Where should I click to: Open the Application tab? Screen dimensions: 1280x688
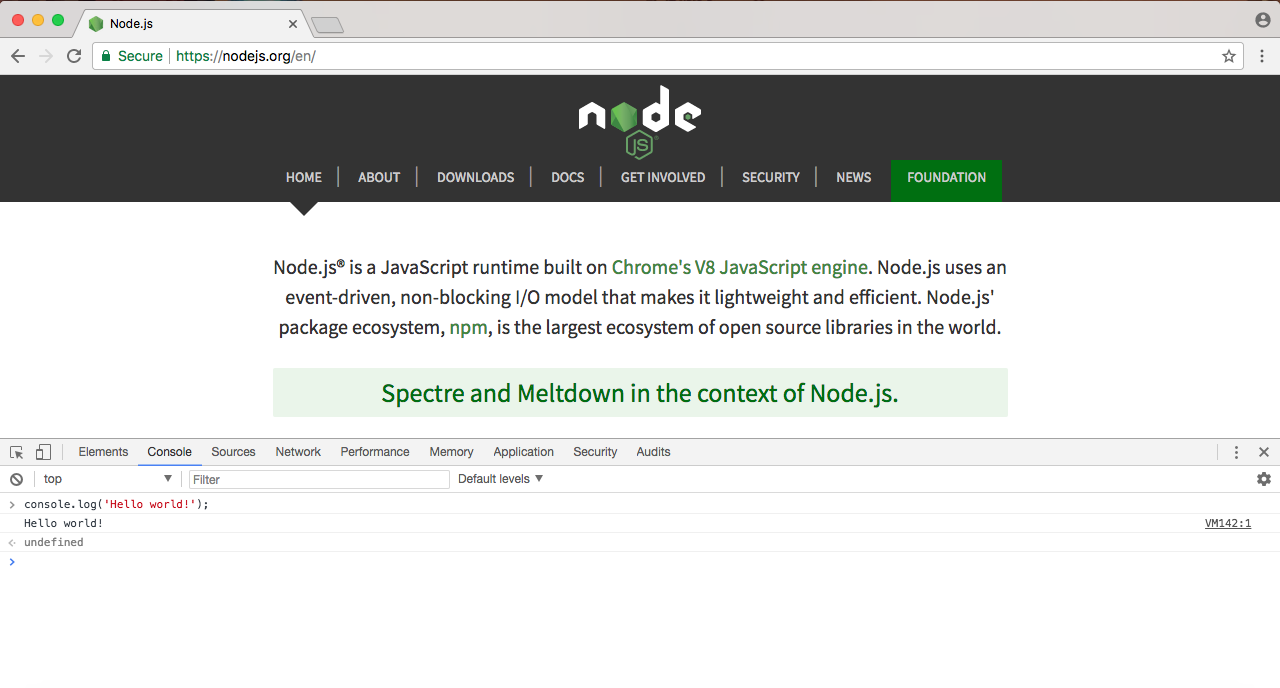click(x=523, y=452)
